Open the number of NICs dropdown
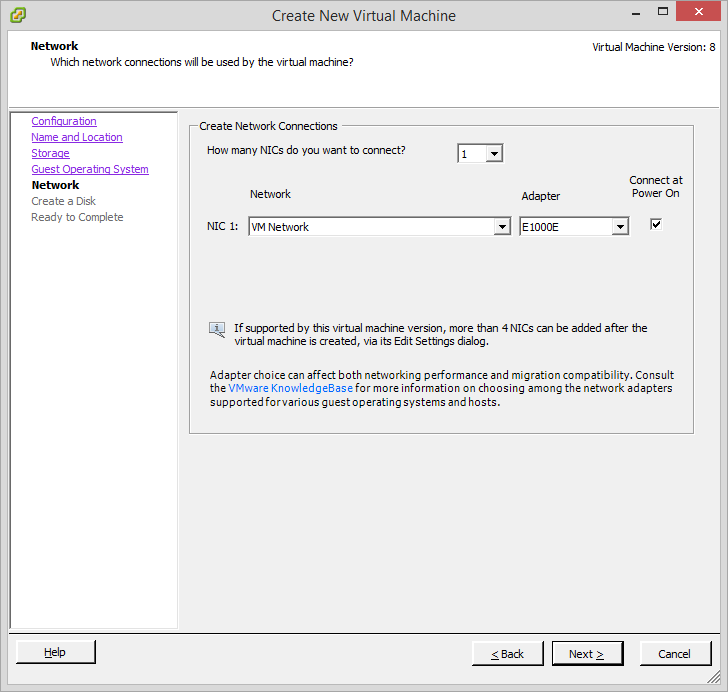The image size is (728, 692). 494,154
